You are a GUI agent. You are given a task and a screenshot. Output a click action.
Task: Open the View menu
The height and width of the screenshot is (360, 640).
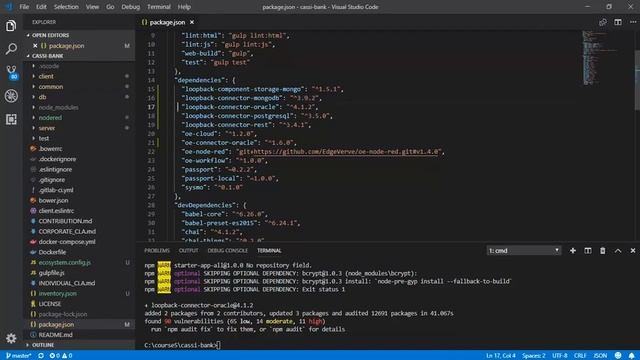pyautogui.click(x=92, y=7)
